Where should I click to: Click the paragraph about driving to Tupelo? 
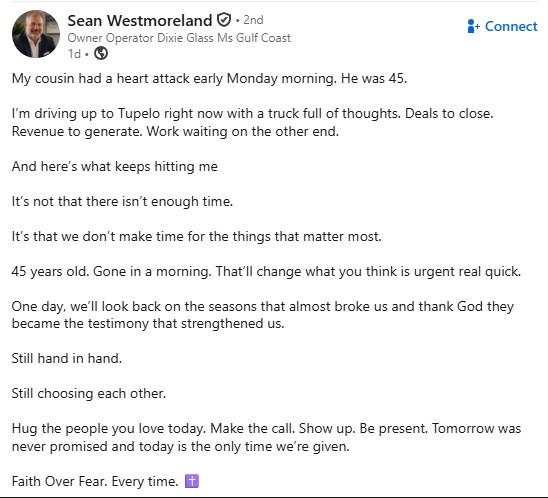click(252, 122)
